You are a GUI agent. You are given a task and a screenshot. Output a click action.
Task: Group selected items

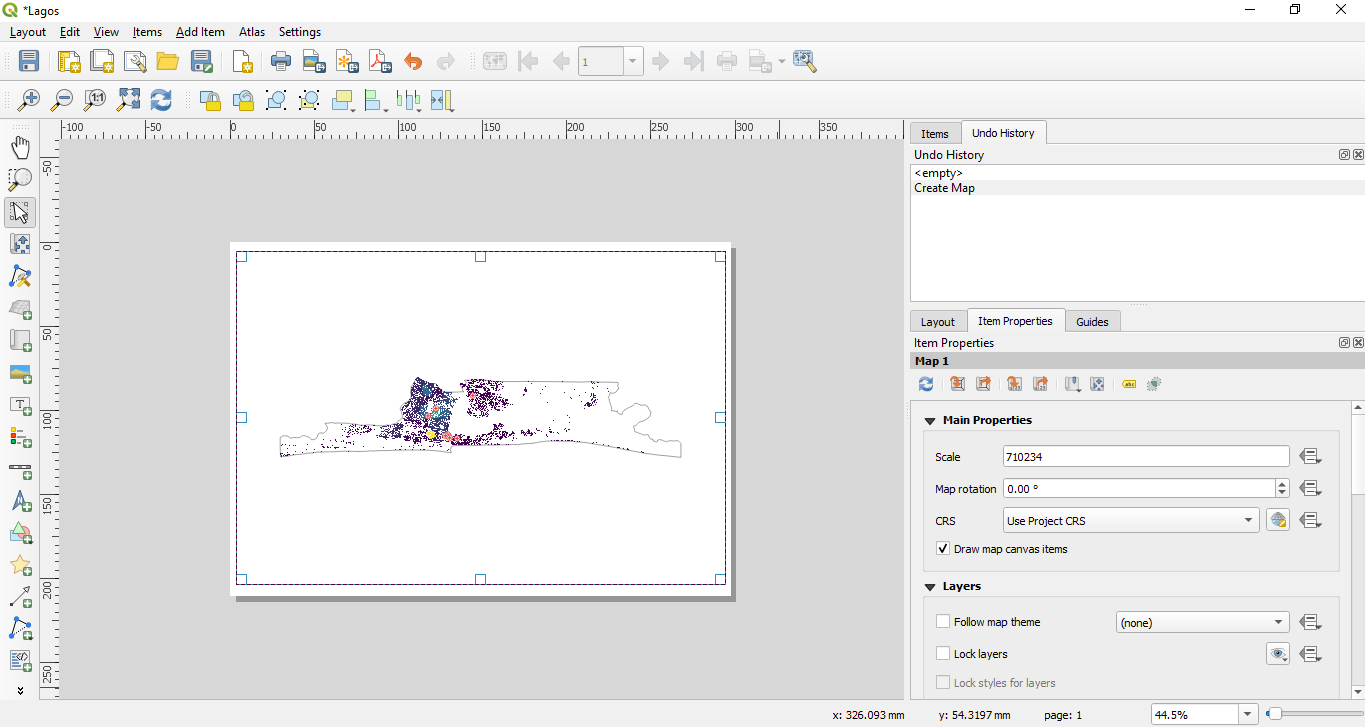tap(276, 100)
